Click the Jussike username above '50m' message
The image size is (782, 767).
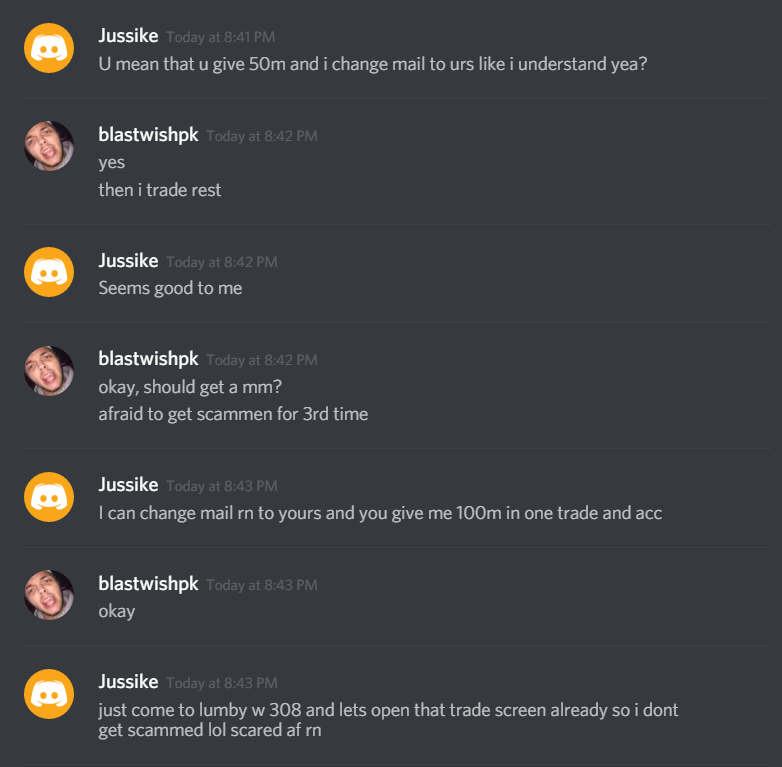(x=128, y=36)
